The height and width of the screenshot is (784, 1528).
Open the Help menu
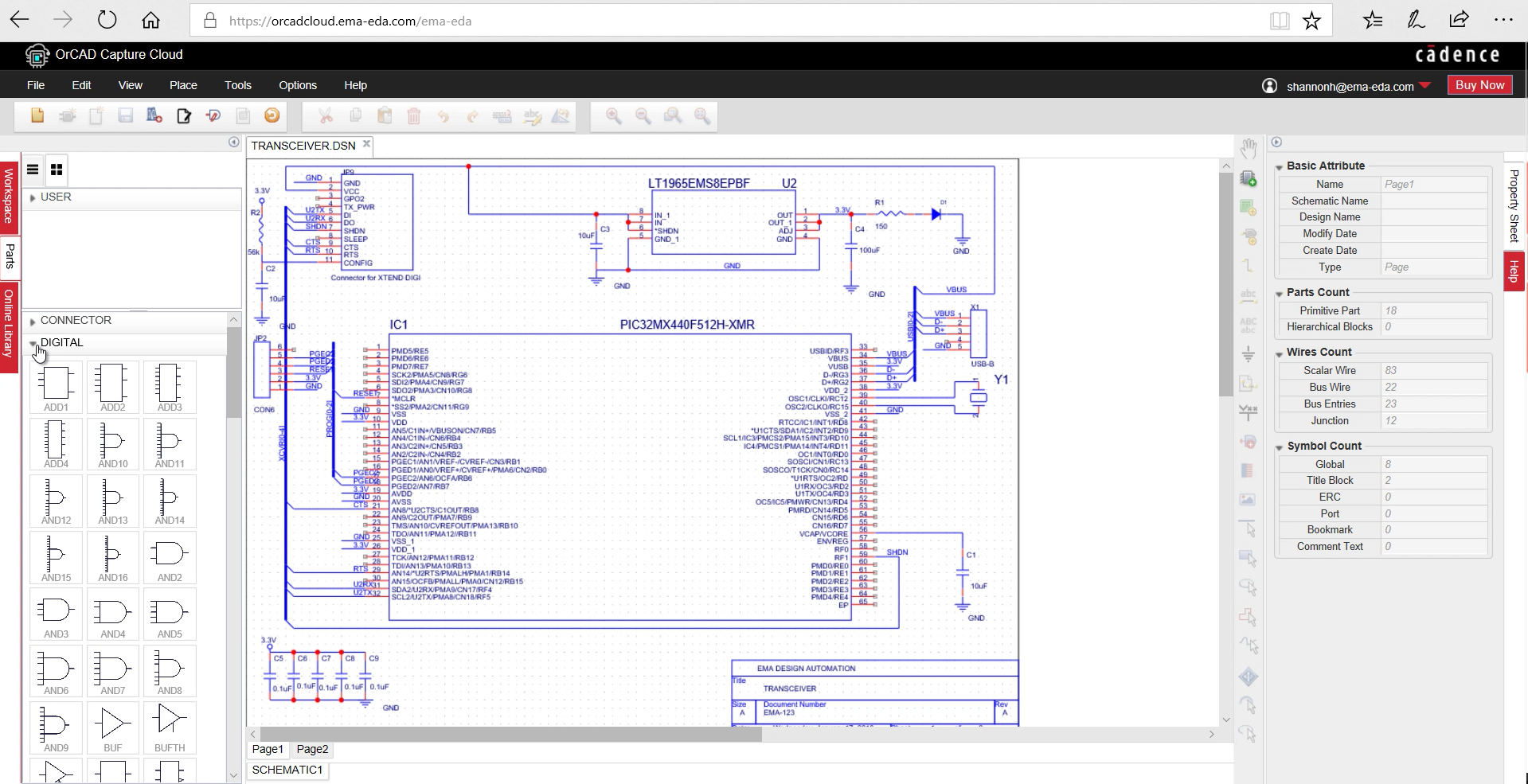click(355, 85)
